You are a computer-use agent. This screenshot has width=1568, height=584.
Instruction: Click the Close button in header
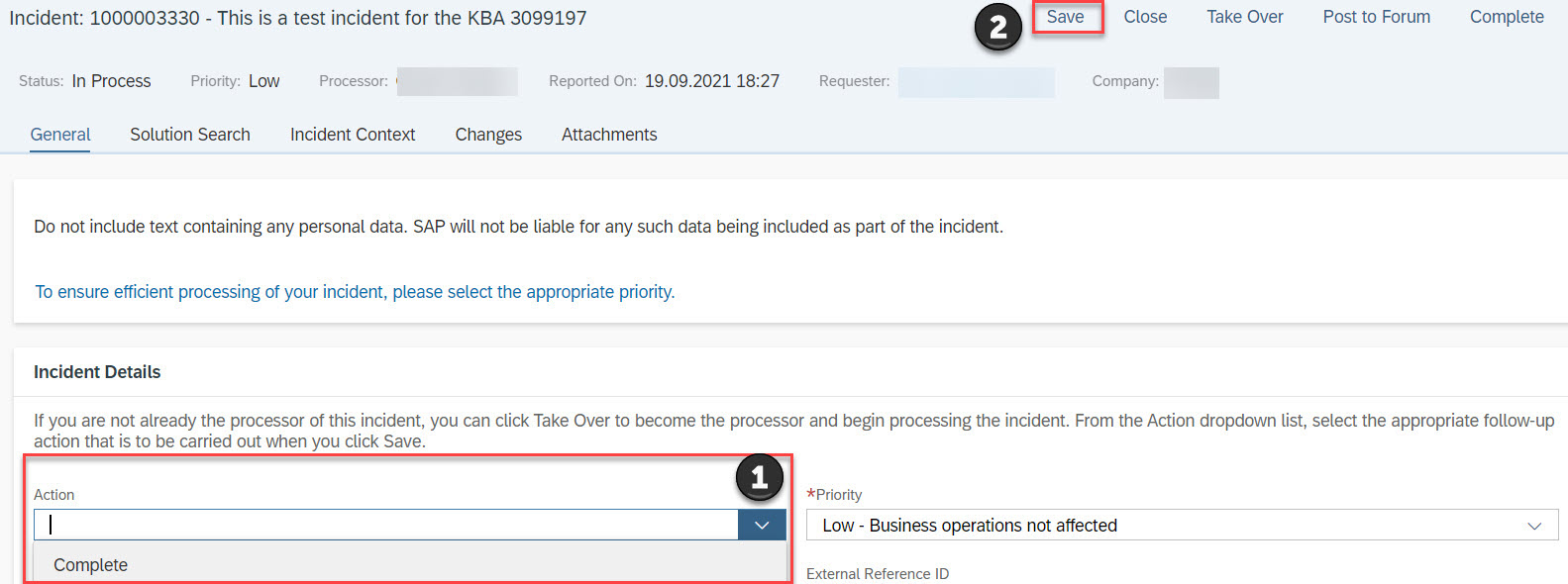(x=1145, y=17)
